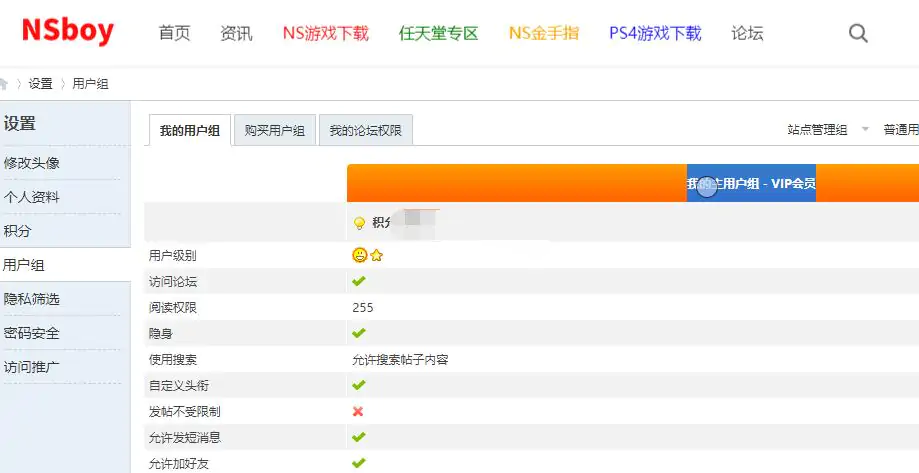Switch to 我的论坛权限 tab

click(366, 130)
